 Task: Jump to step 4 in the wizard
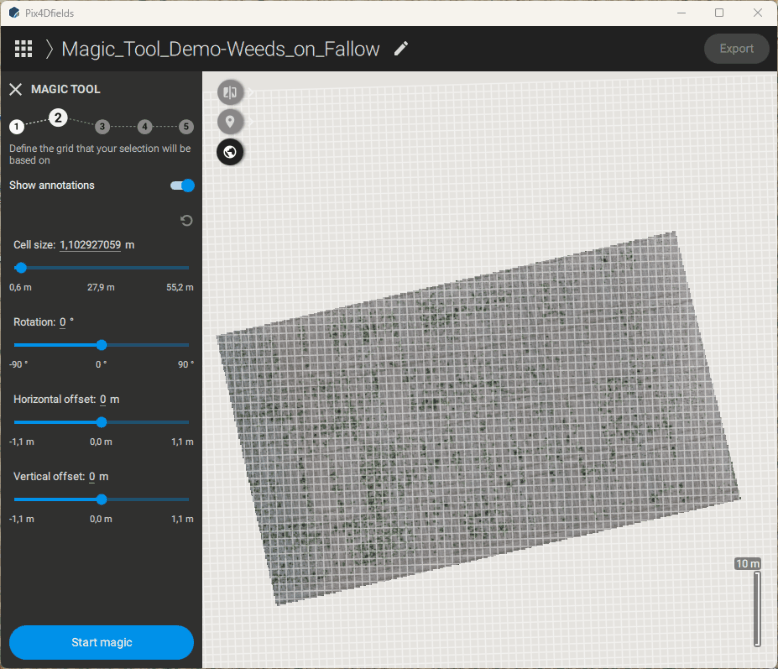point(144,127)
